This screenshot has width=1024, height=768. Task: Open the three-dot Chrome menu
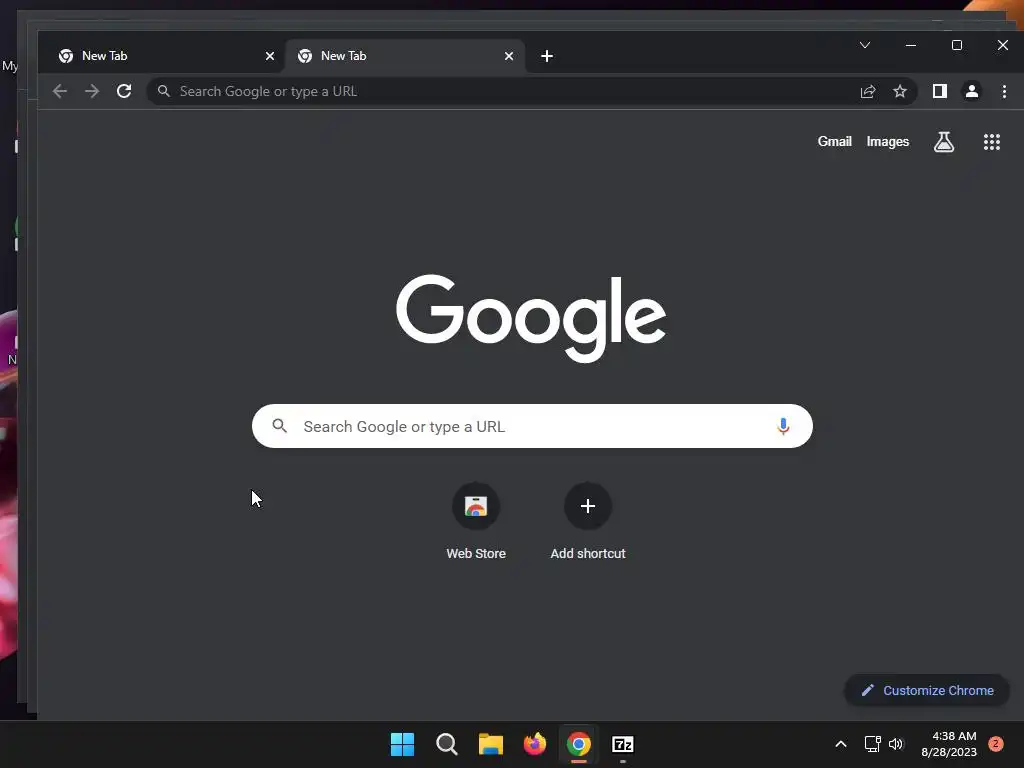pyautogui.click(x=1004, y=91)
